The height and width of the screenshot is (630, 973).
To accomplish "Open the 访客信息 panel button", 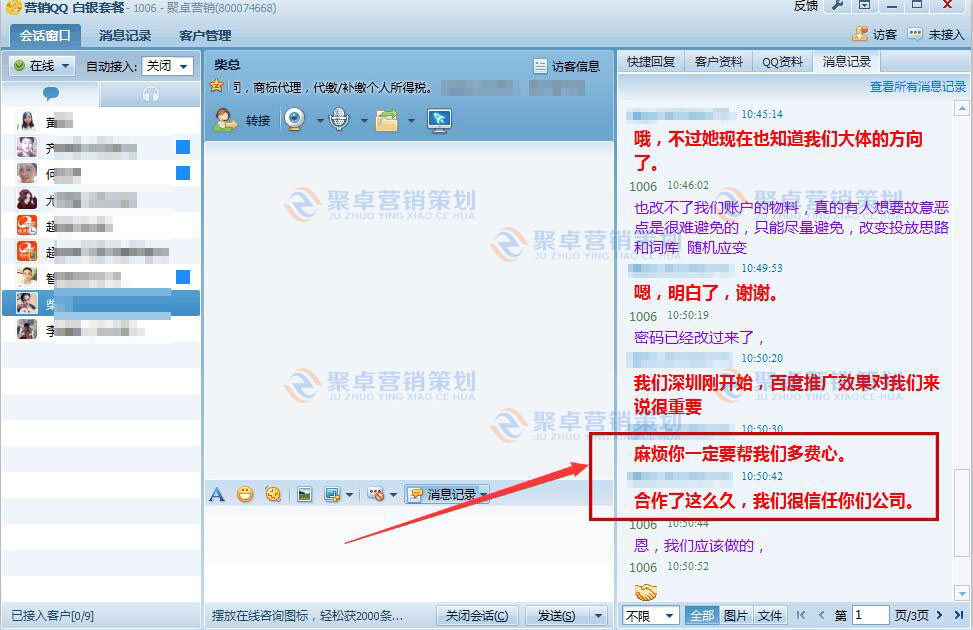I will (x=567, y=66).
